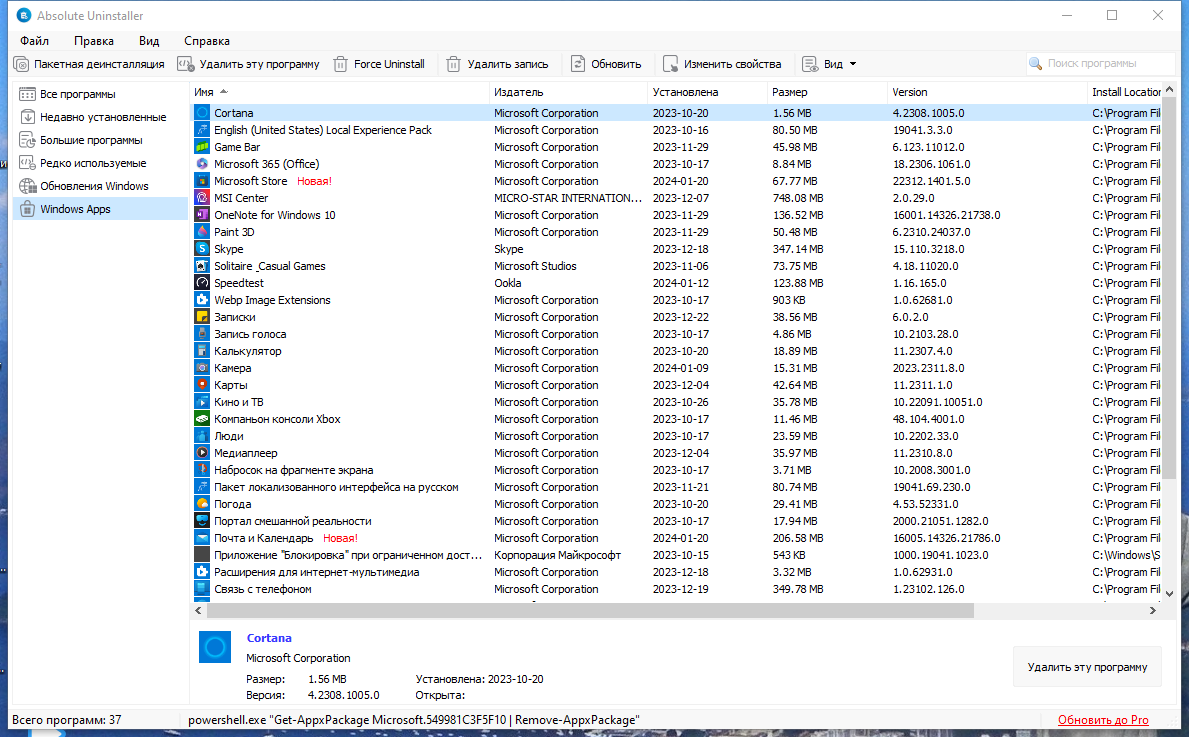Refresh the list with the Обновить icon

578,64
